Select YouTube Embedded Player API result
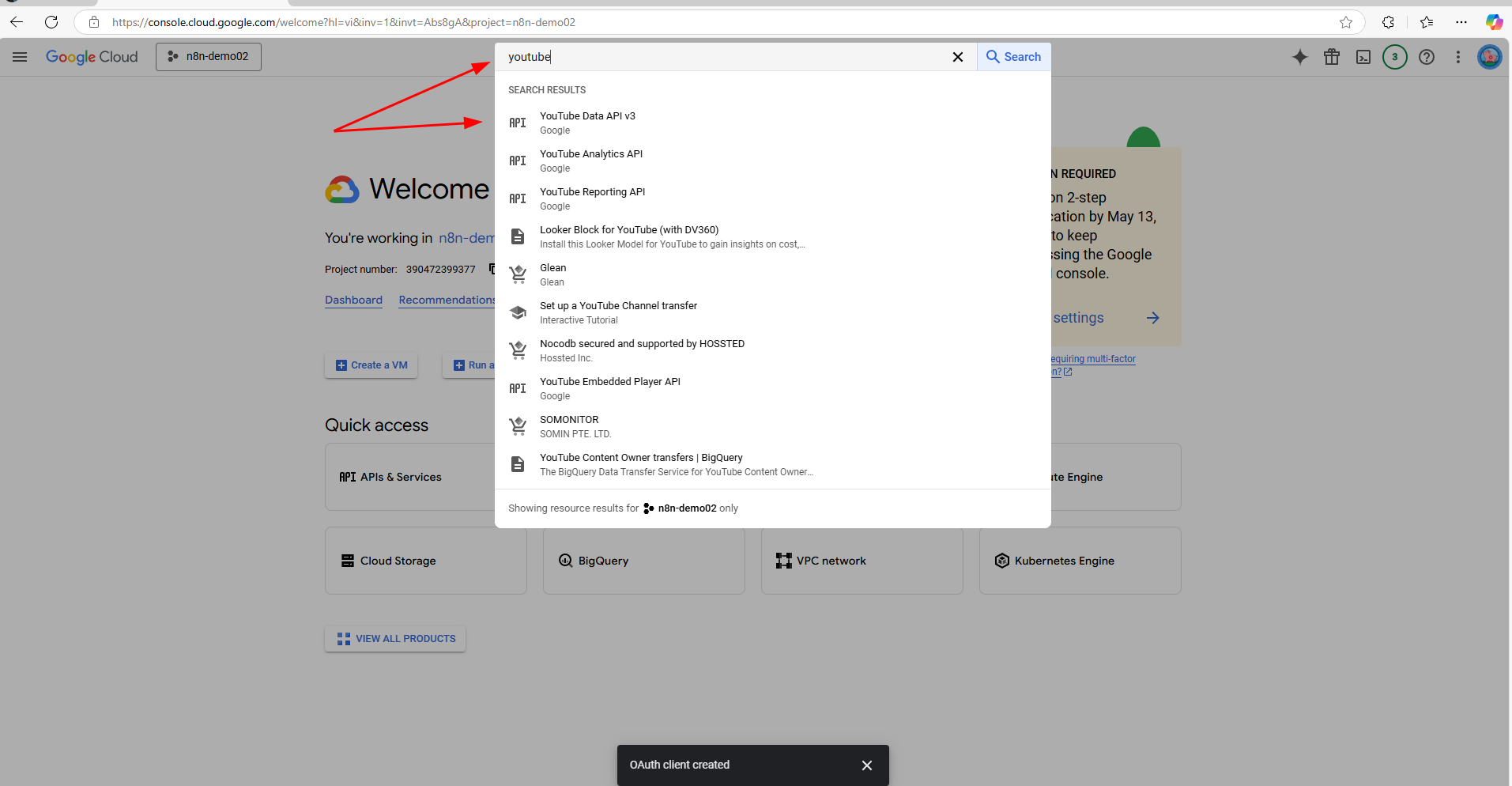 773,388
